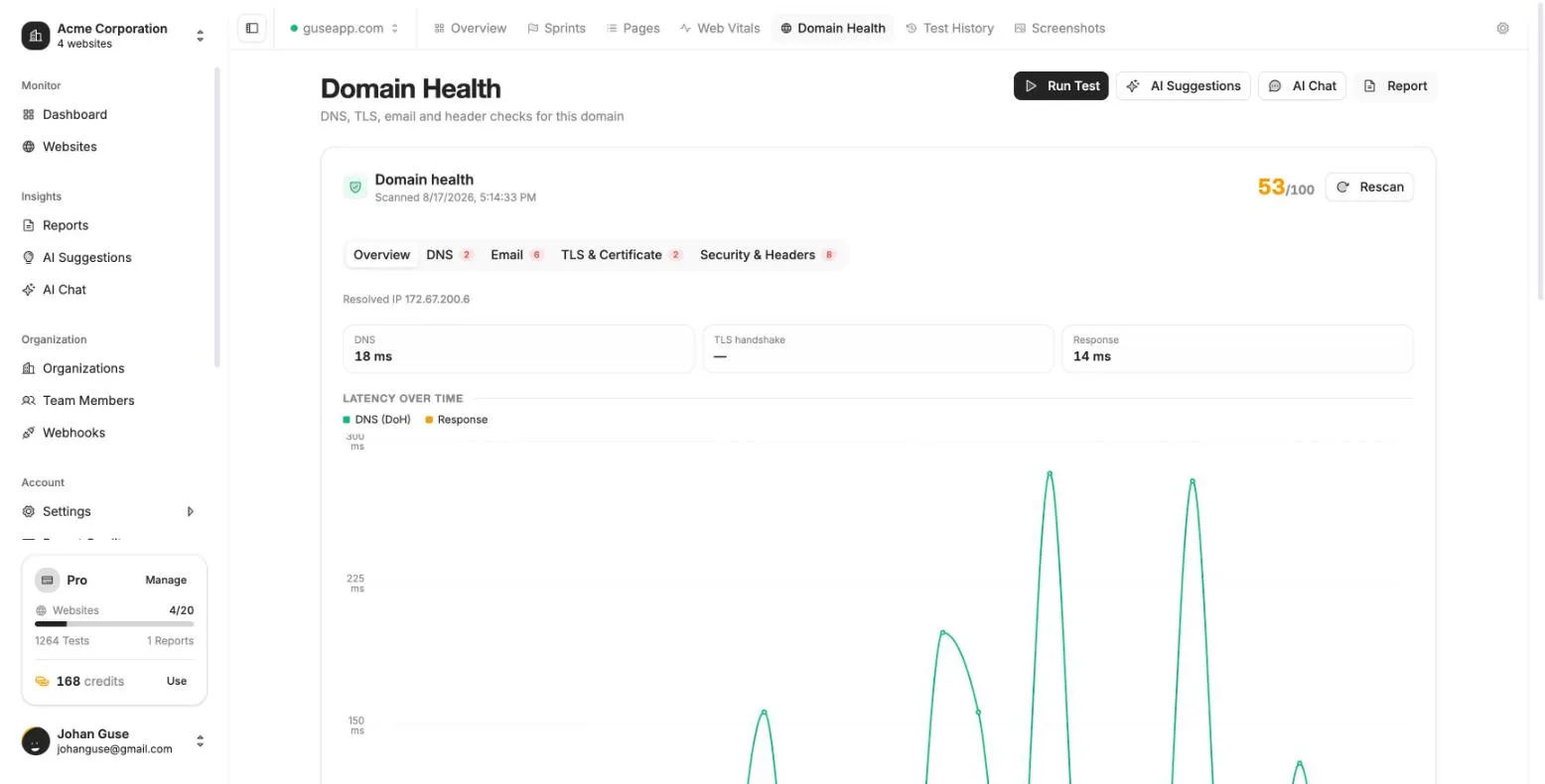Screen dimensions: 1545x784
Task: Click Johan Guse avatar image
Action: point(36,740)
